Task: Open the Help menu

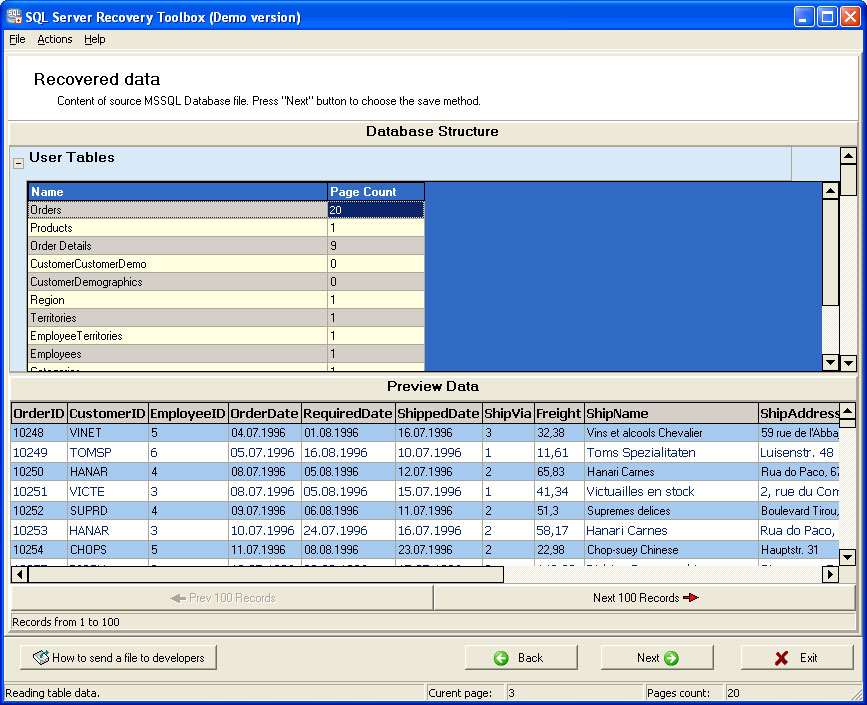Action: point(94,39)
